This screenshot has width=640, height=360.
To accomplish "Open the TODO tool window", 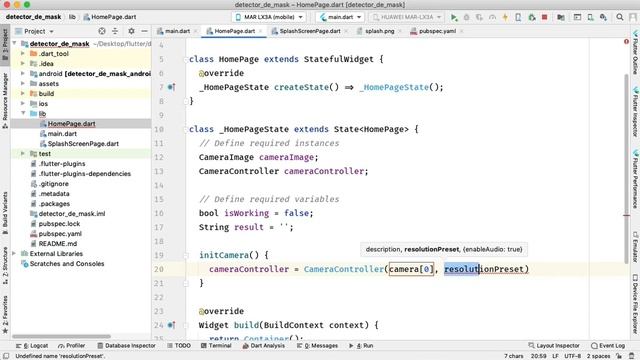I will (x=179, y=346).
